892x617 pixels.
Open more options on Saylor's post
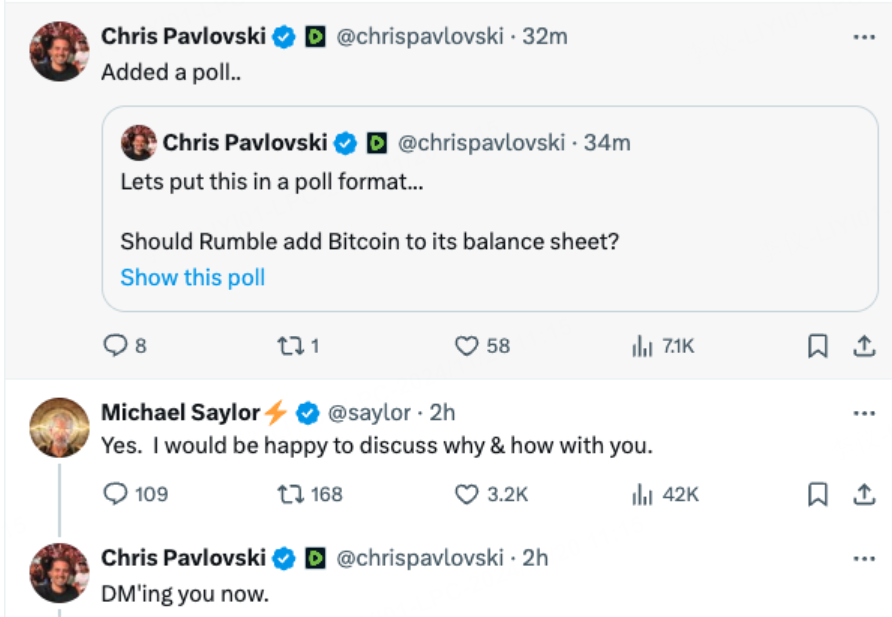tap(864, 413)
